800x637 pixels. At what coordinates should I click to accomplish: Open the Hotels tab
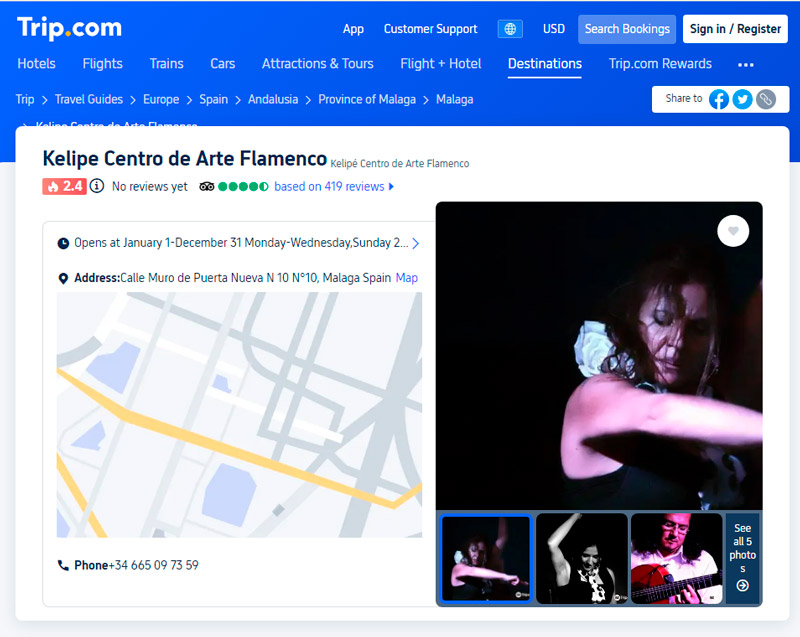tap(36, 64)
